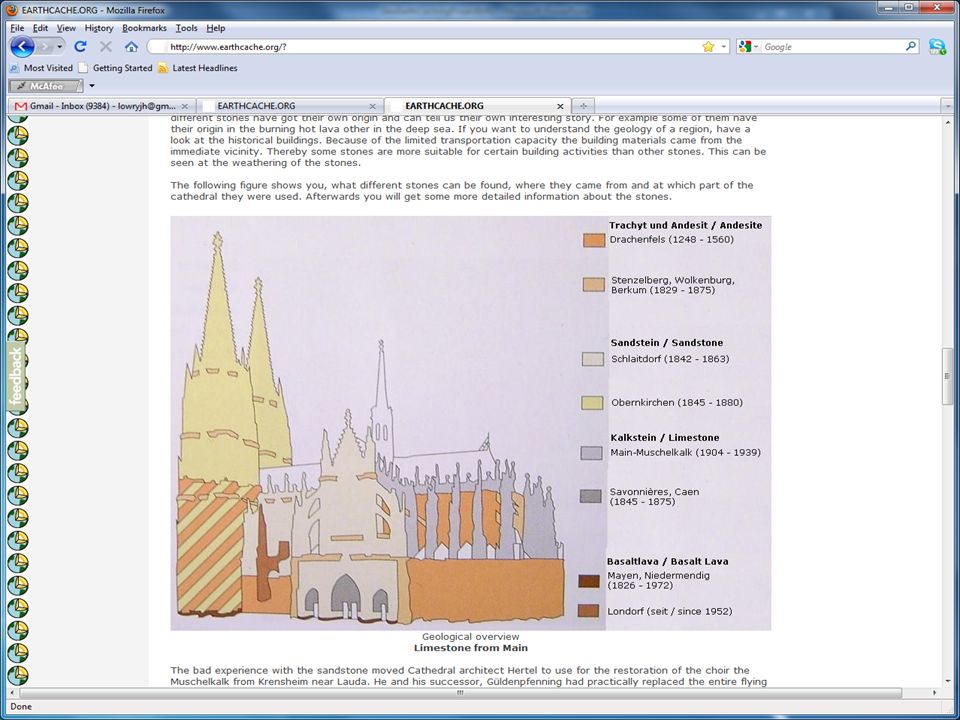Screen dimensions: 960x720
Task: Click the McAfee toolbar button
Action: 46,86
